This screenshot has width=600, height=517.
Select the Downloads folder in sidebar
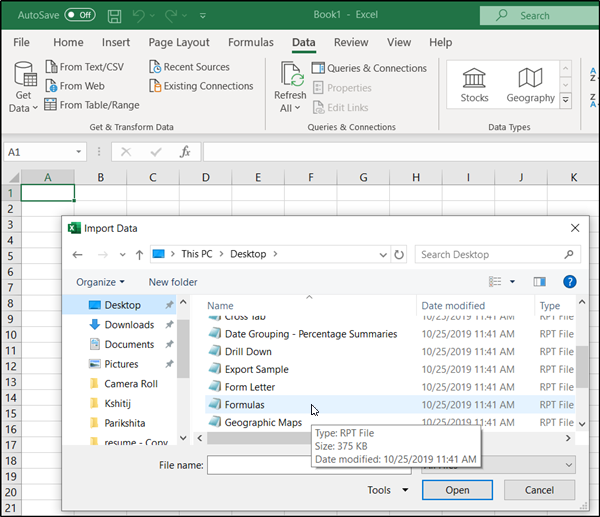coord(128,325)
